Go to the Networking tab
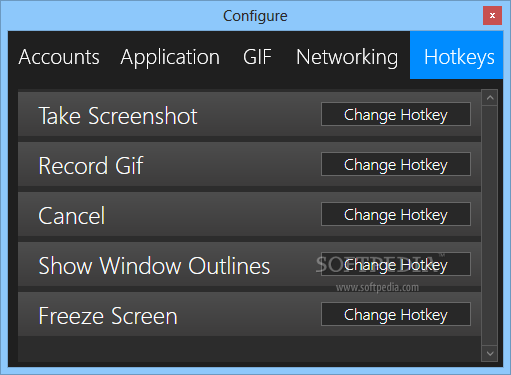 point(347,57)
